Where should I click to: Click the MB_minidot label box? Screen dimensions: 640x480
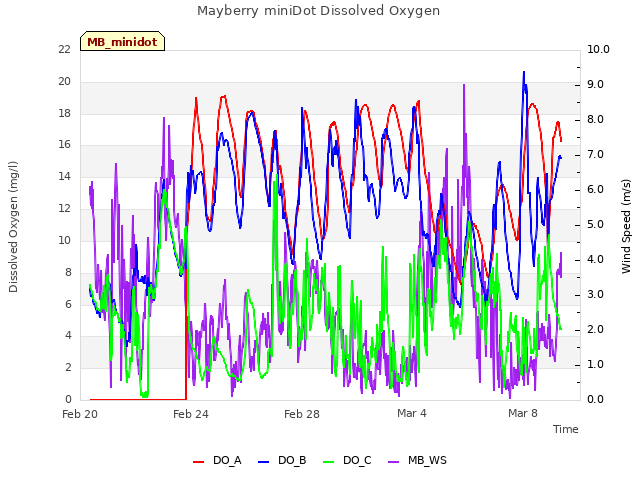[x=122, y=42]
